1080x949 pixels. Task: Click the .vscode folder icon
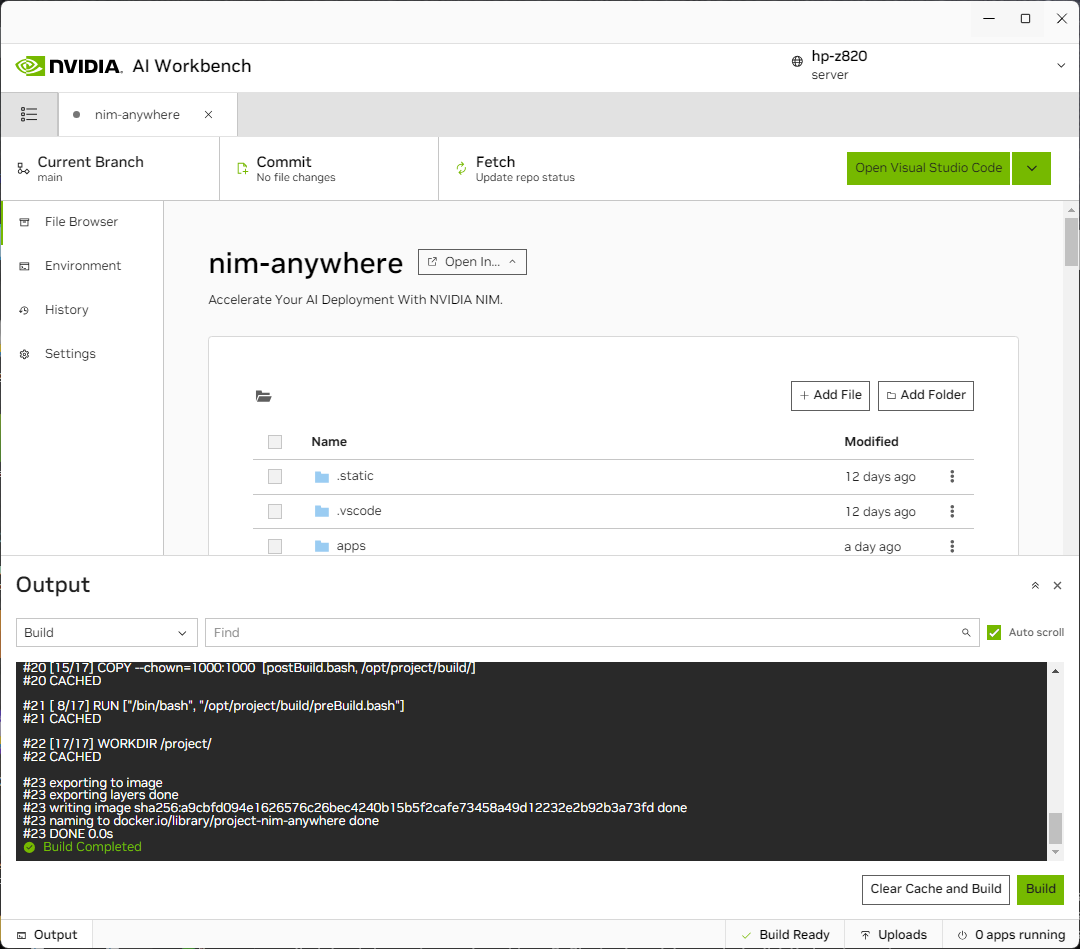(x=322, y=511)
